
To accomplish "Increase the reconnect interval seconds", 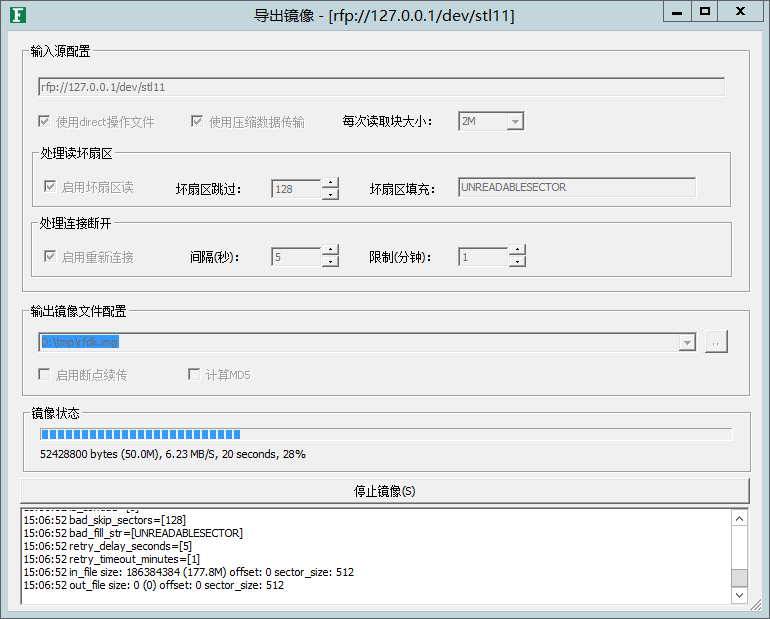I will pyautogui.click(x=330, y=251).
